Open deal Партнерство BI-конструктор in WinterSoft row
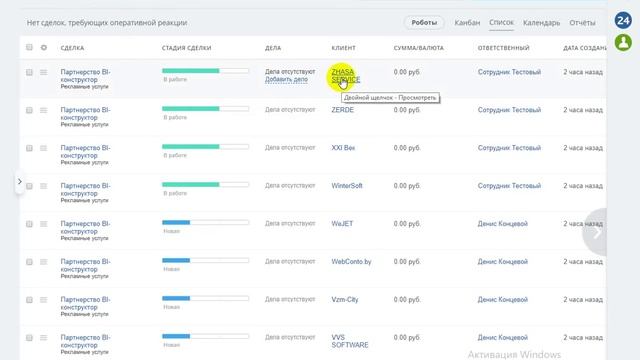Screen dimensions: 640x360 (x=85, y=189)
